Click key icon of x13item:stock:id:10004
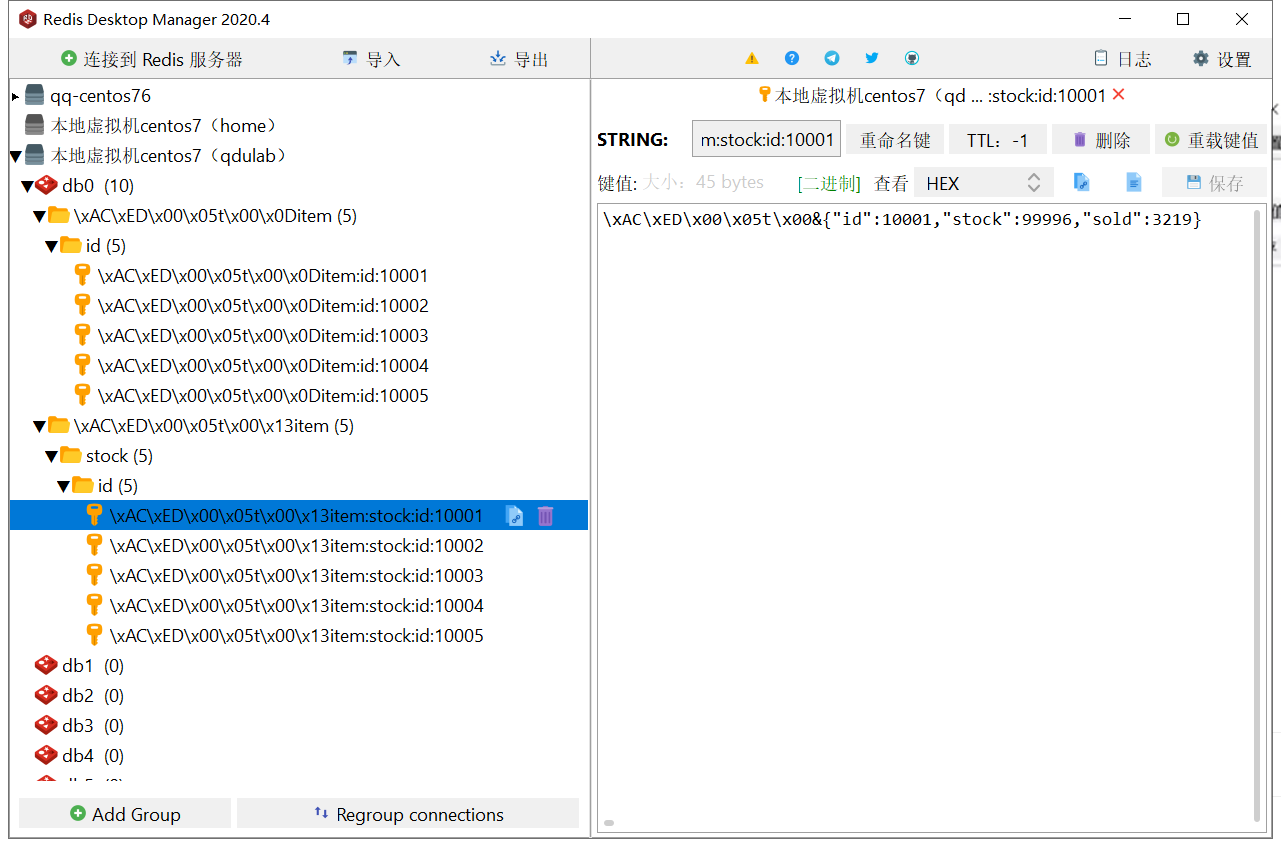 pos(94,605)
